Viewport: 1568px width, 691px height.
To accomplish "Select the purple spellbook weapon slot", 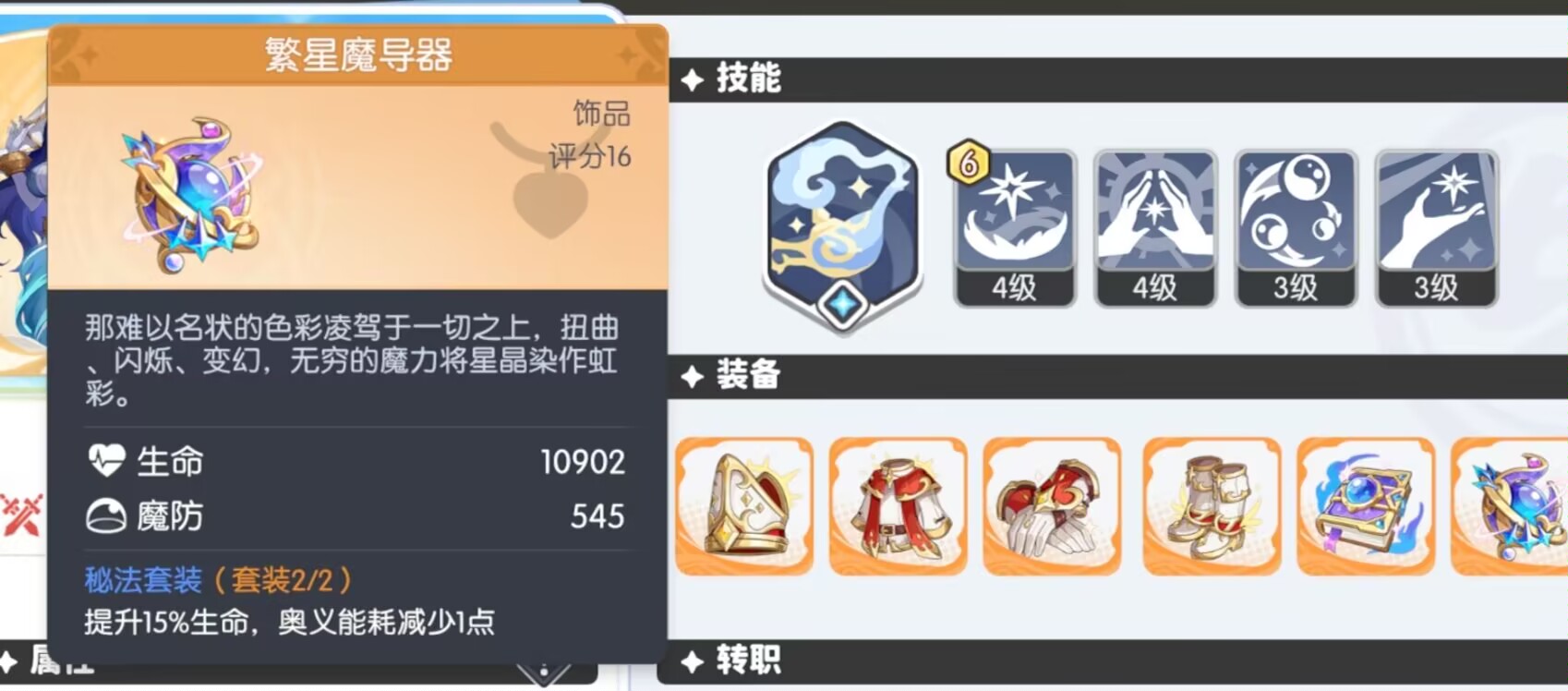I will (x=1366, y=506).
